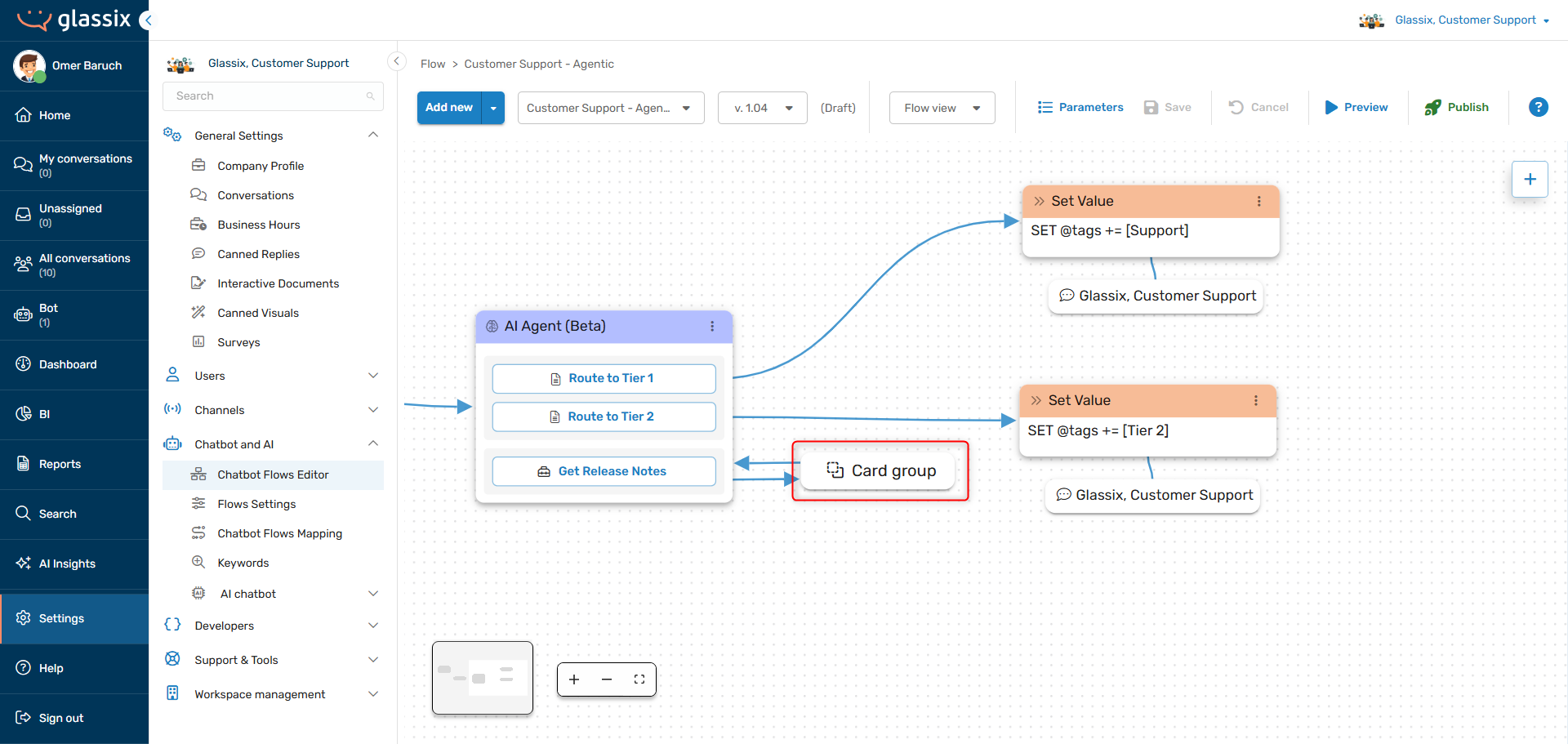Click the plus button at canvas corner
The height and width of the screenshot is (744, 1568).
coord(1530,179)
